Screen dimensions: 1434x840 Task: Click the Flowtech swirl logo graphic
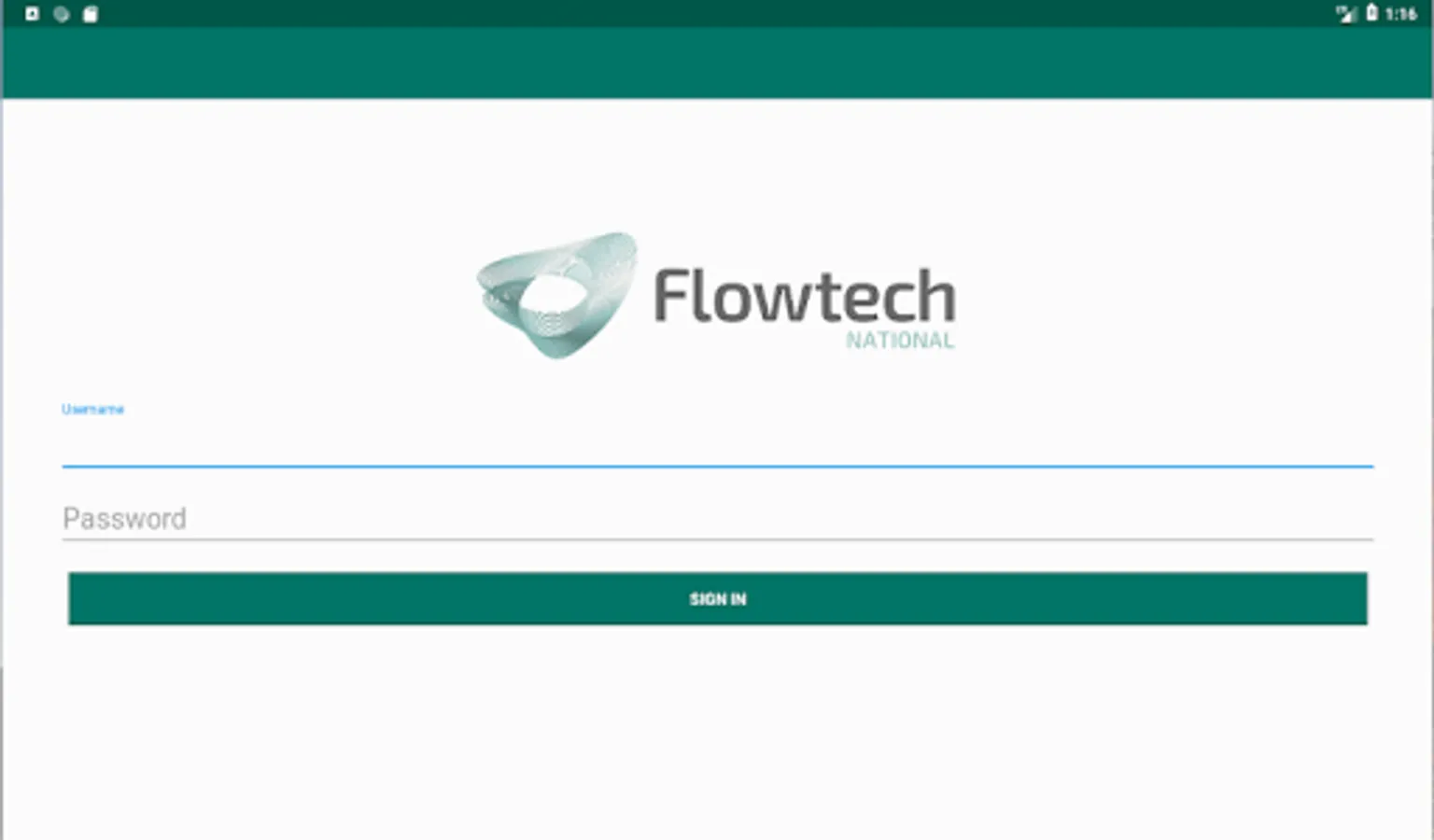coord(557,295)
